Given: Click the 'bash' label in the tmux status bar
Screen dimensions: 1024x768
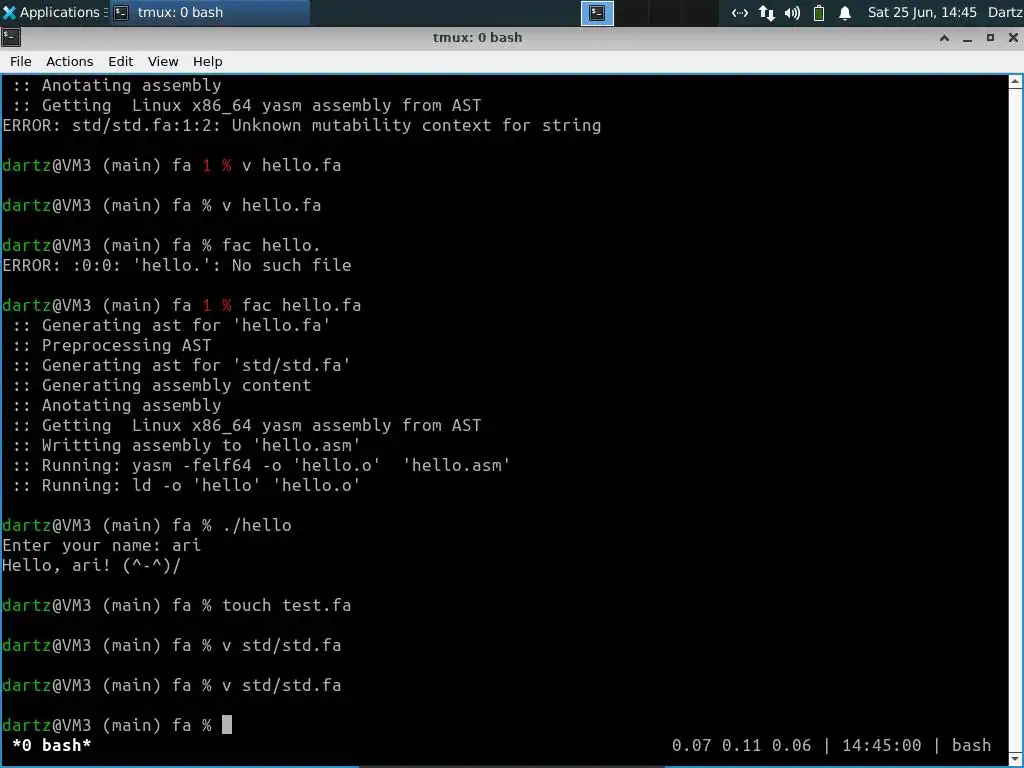Looking at the screenshot, I should (971, 745).
